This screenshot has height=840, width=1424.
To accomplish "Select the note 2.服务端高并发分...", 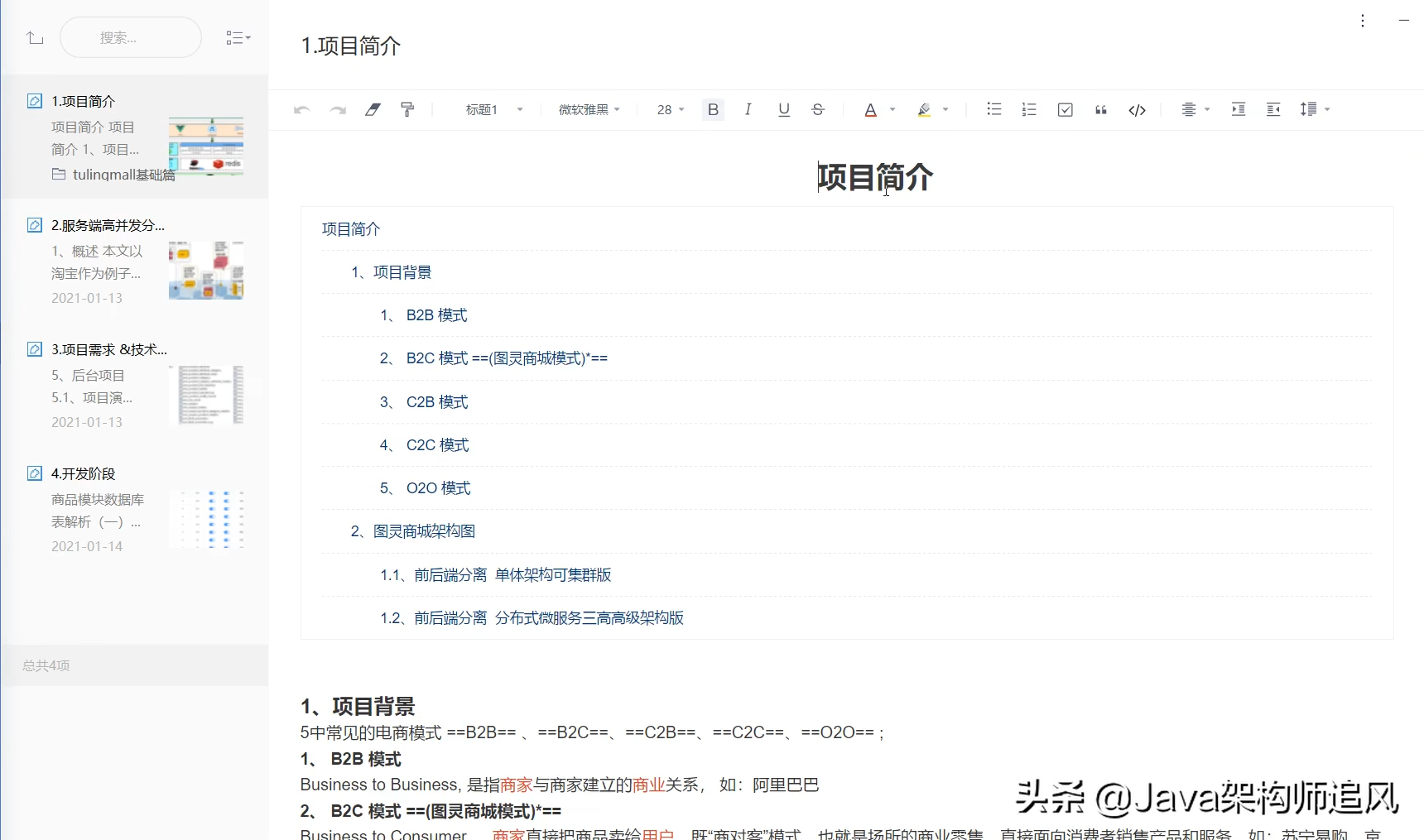I will [x=135, y=261].
